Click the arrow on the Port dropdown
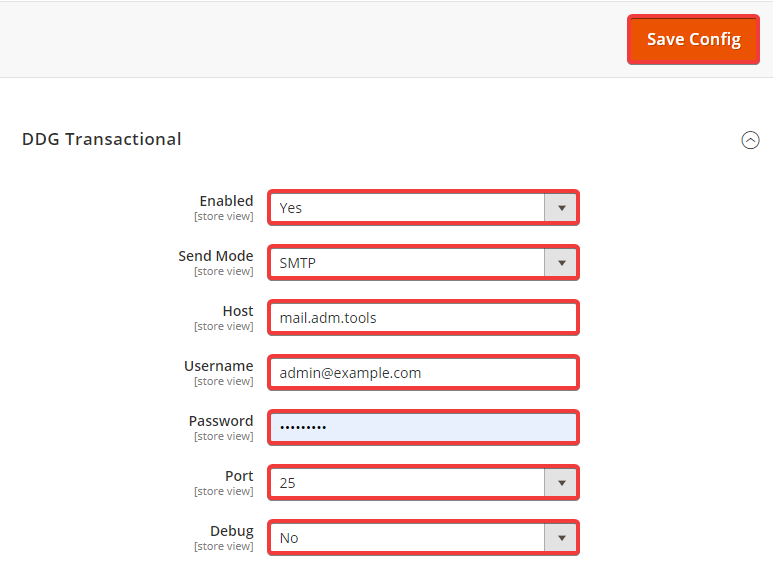774x582 pixels. 561,483
